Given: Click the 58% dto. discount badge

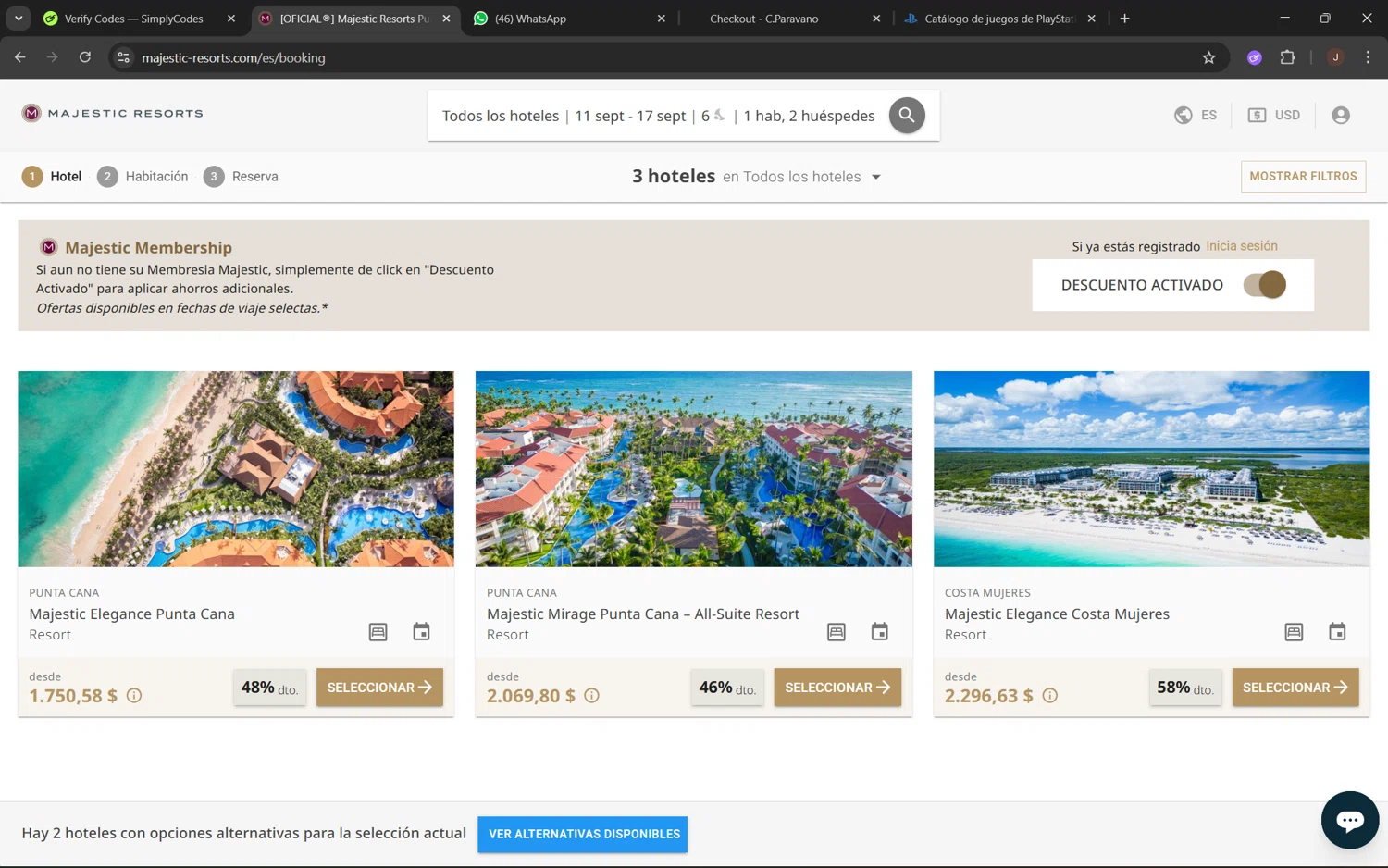Looking at the screenshot, I should click(x=1185, y=688).
